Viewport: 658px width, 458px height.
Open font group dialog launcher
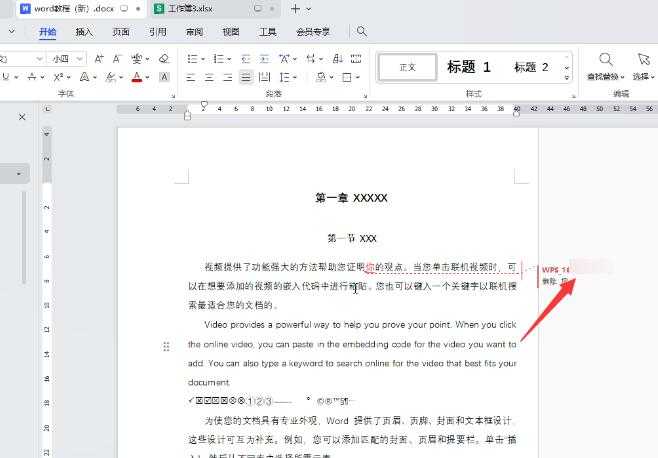172,97
